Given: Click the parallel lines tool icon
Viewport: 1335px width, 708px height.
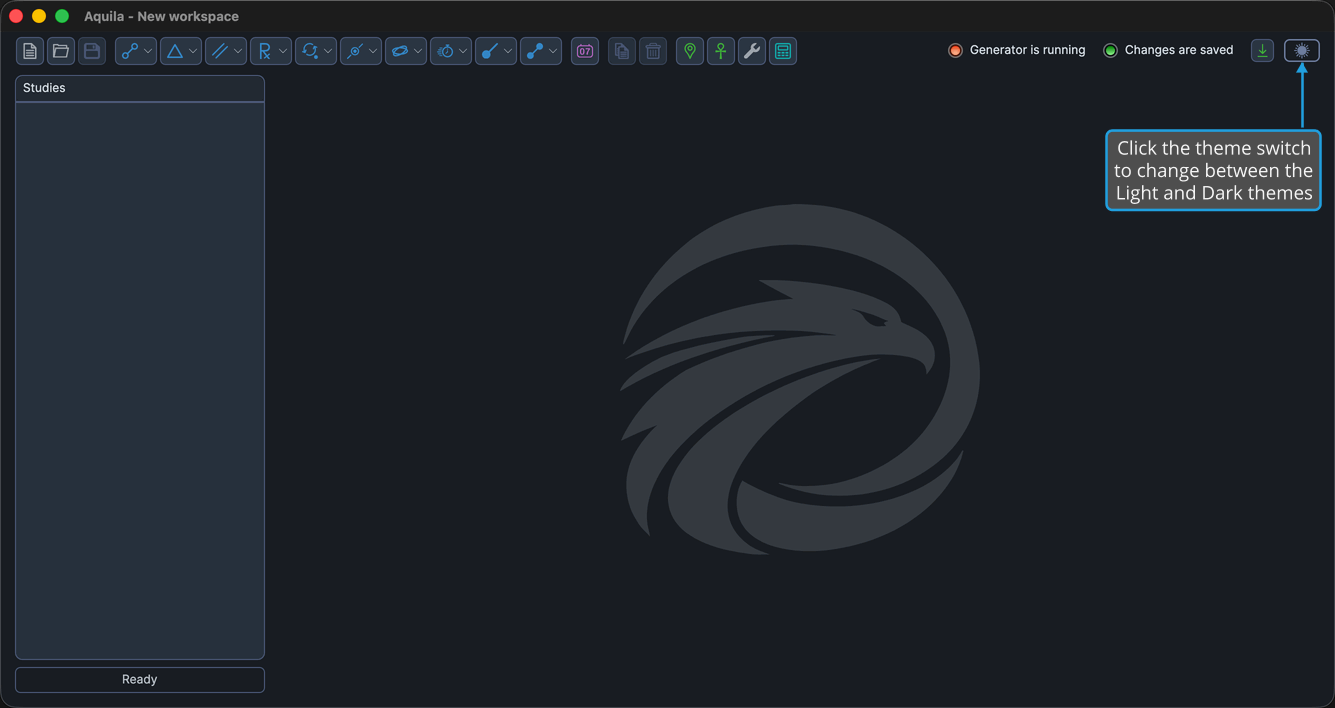Looking at the screenshot, I should click(x=219, y=51).
